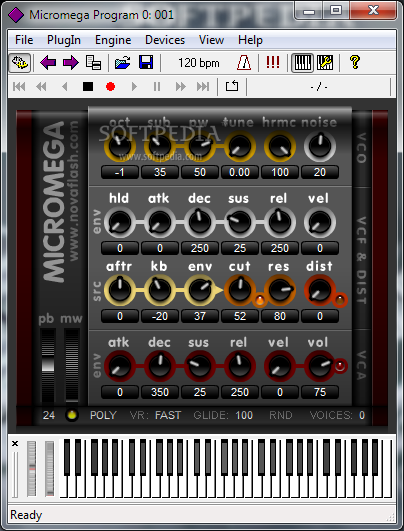Viewport: 404px width, 531px height.
Task: Click the 120 bpm tempo field
Action: click(199, 63)
